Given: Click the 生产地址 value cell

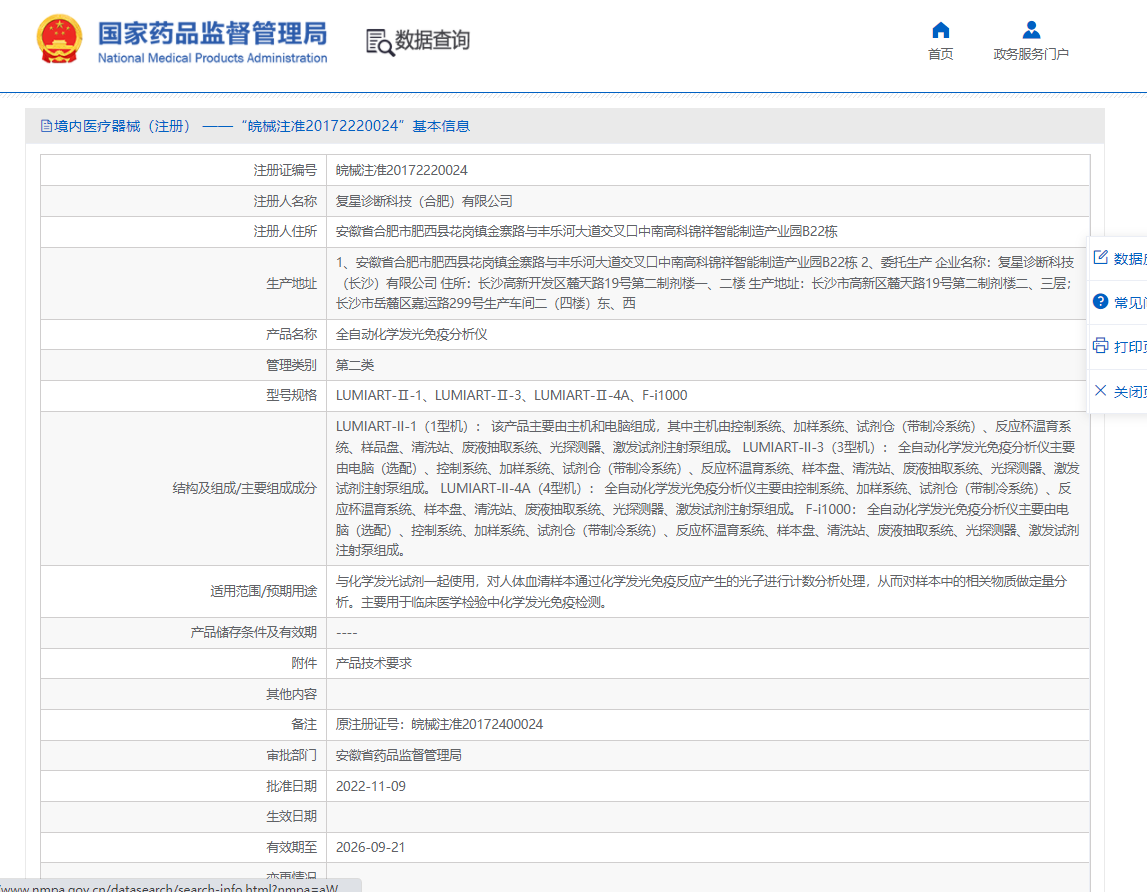Looking at the screenshot, I should pyautogui.click(x=707, y=283).
